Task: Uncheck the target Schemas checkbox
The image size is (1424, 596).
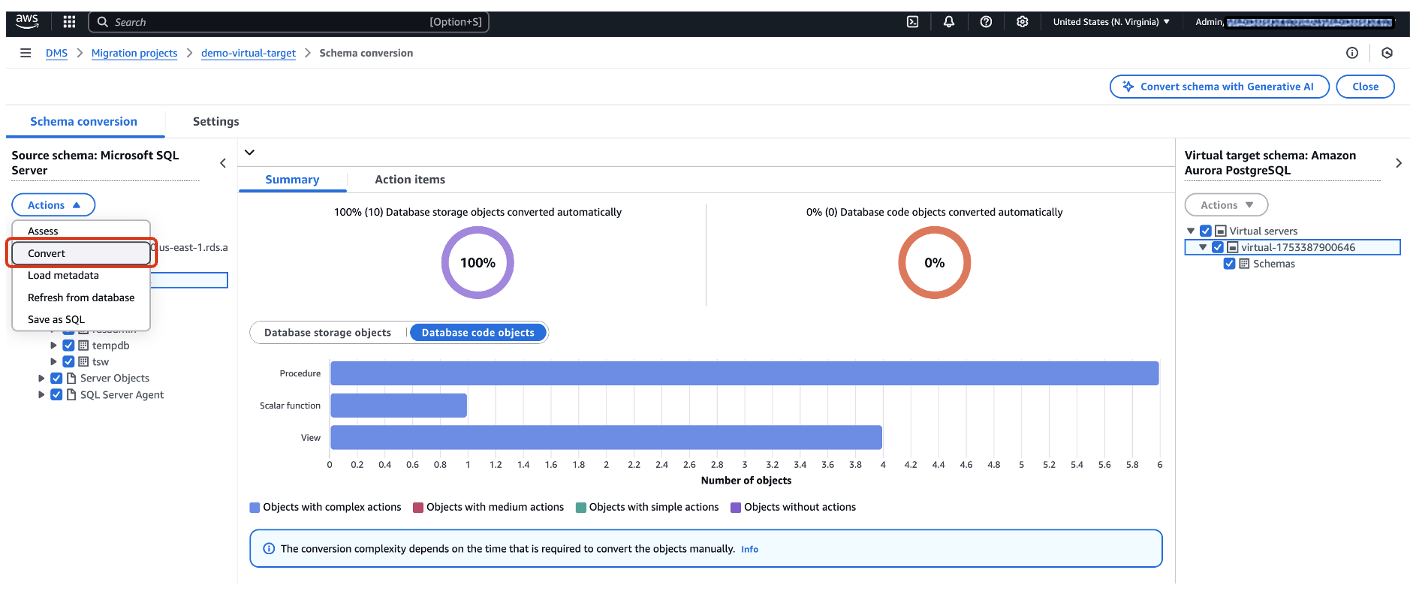Action: click(1230, 264)
